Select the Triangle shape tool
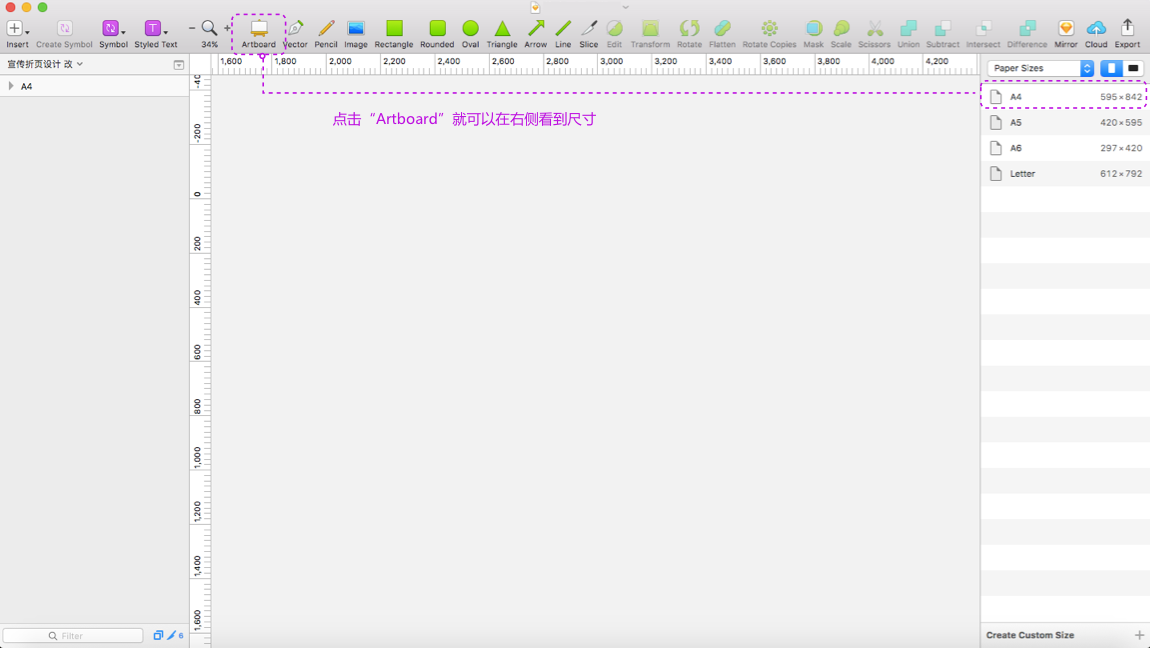The image size is (1150, 648). click(x=502, y=33)
